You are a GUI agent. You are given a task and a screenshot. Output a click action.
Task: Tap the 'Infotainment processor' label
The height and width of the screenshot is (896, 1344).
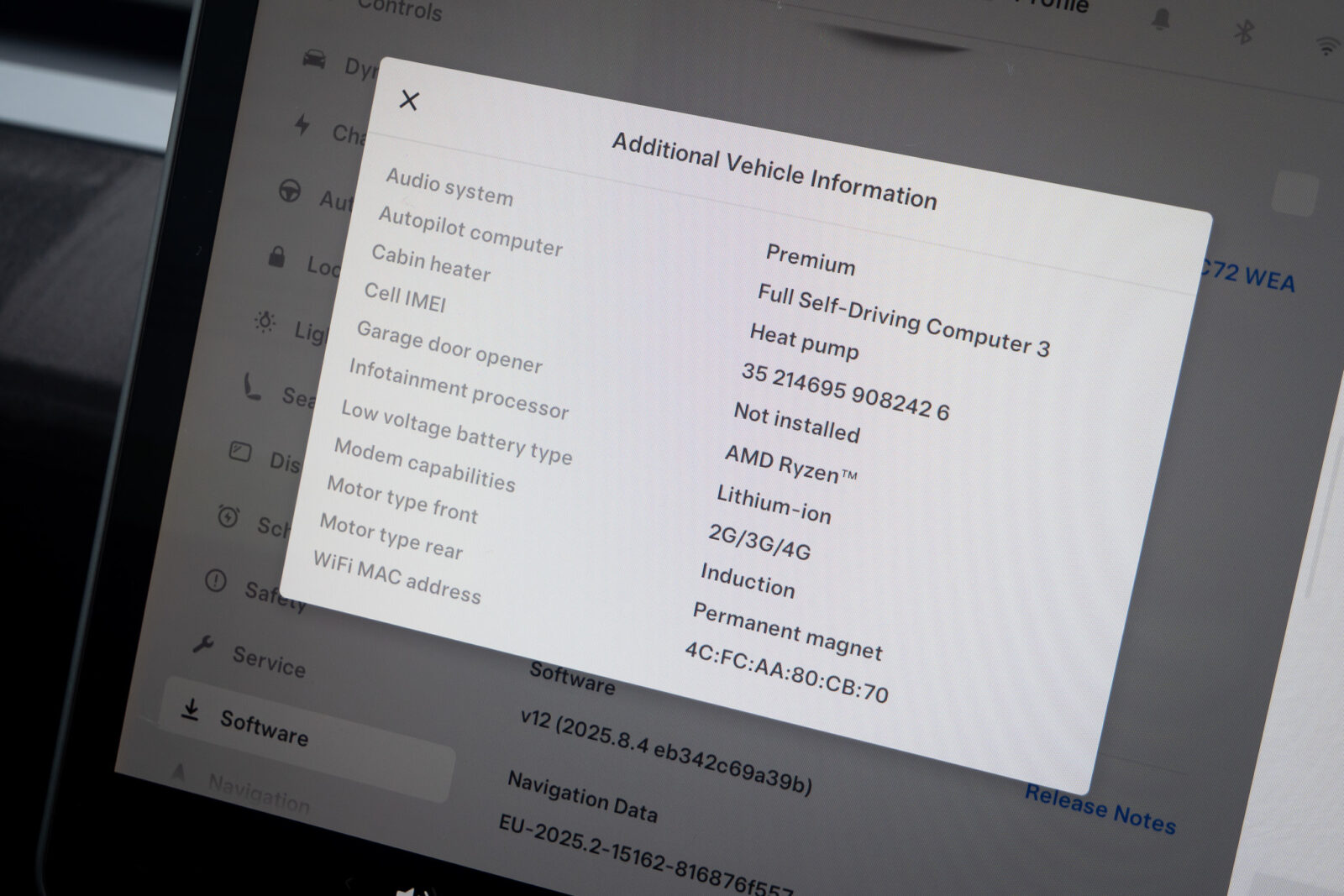click(459, 388)
